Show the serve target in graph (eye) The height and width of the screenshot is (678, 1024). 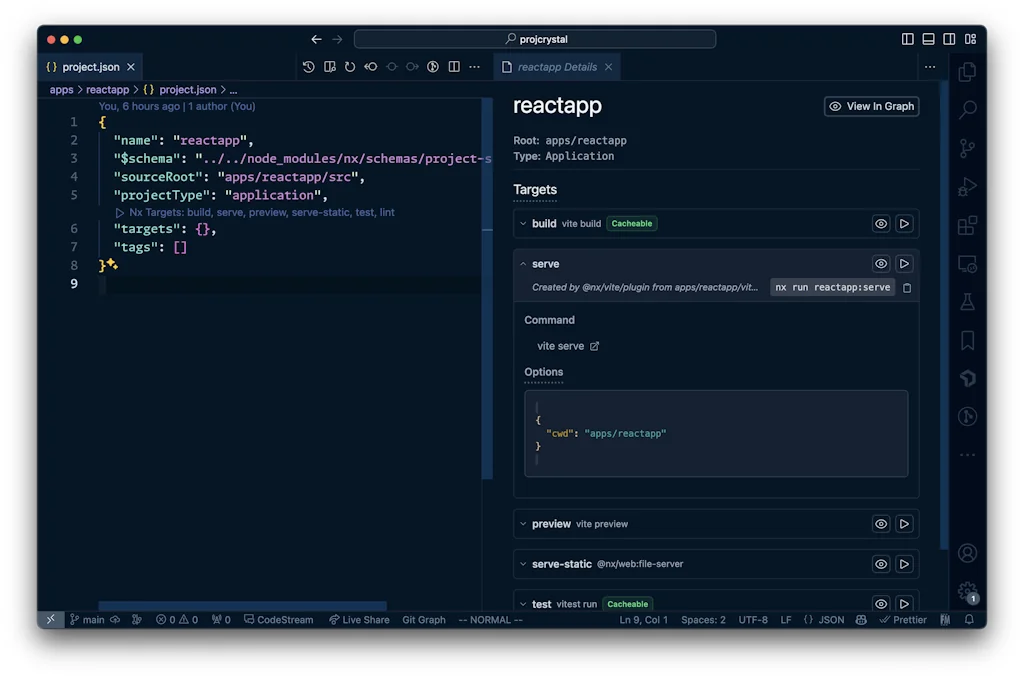881,264
